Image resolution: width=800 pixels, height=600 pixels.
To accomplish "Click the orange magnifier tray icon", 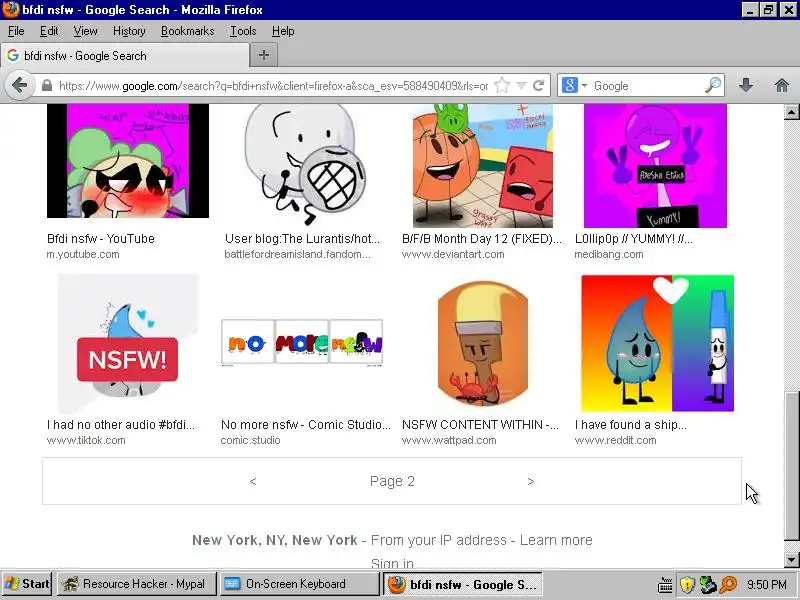I will coord(729,585).
